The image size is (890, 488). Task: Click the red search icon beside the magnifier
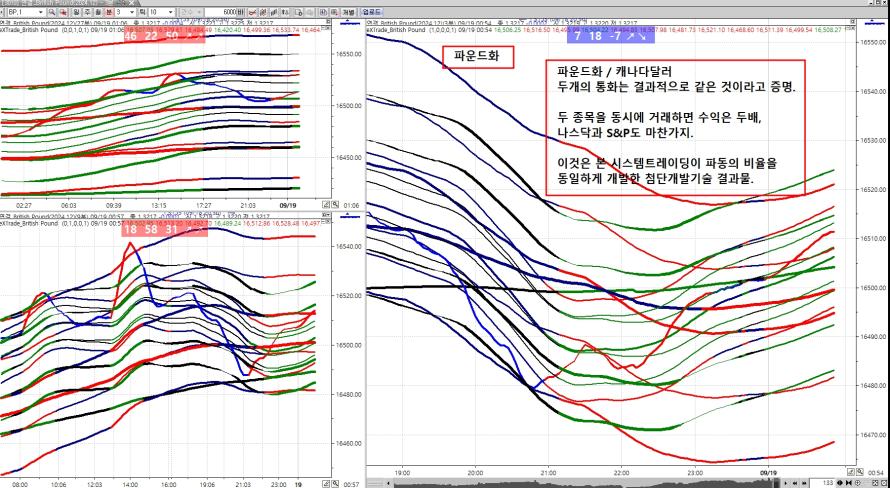pos(64,12)
